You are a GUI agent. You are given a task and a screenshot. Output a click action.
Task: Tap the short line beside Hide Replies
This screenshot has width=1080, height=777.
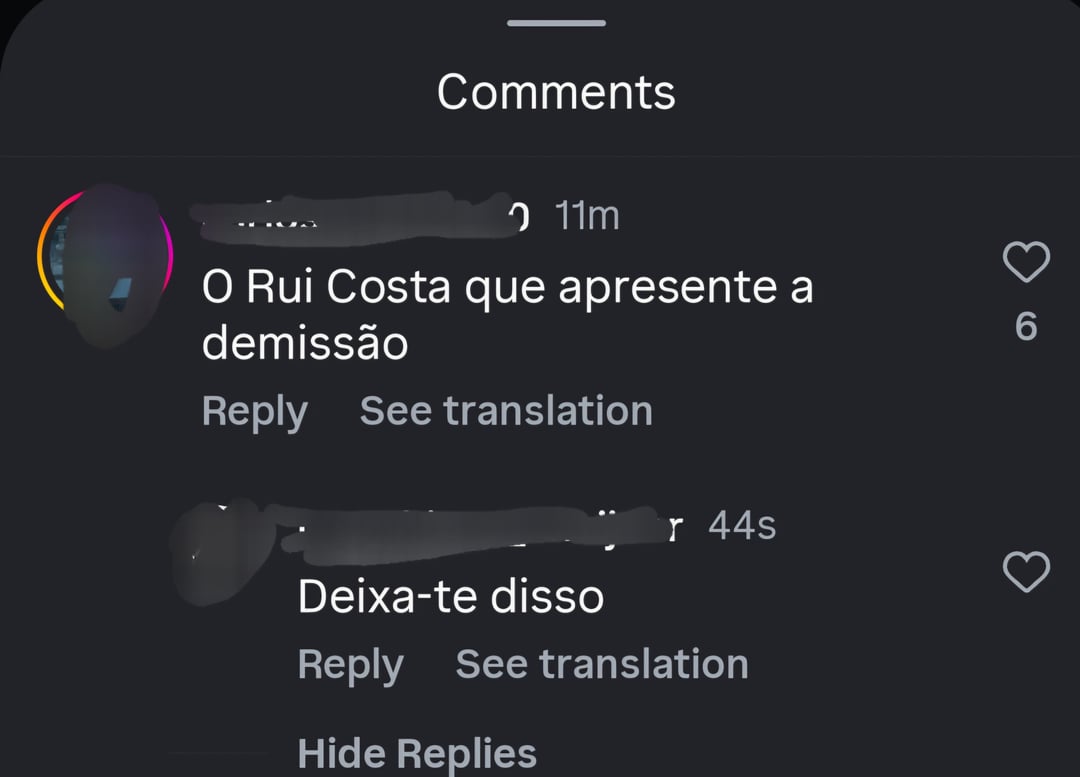click(x=217, y=753)
